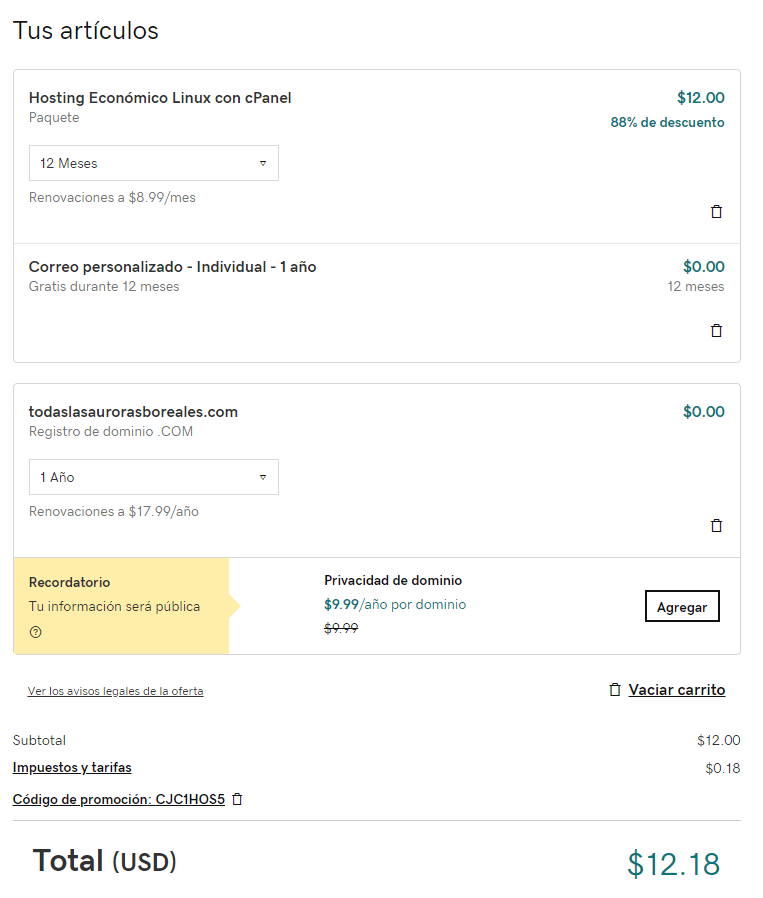Click the todaslasaurorasboreales.com domain name
The width and height of the screenshot is (763, 898).
pos(133,412)
